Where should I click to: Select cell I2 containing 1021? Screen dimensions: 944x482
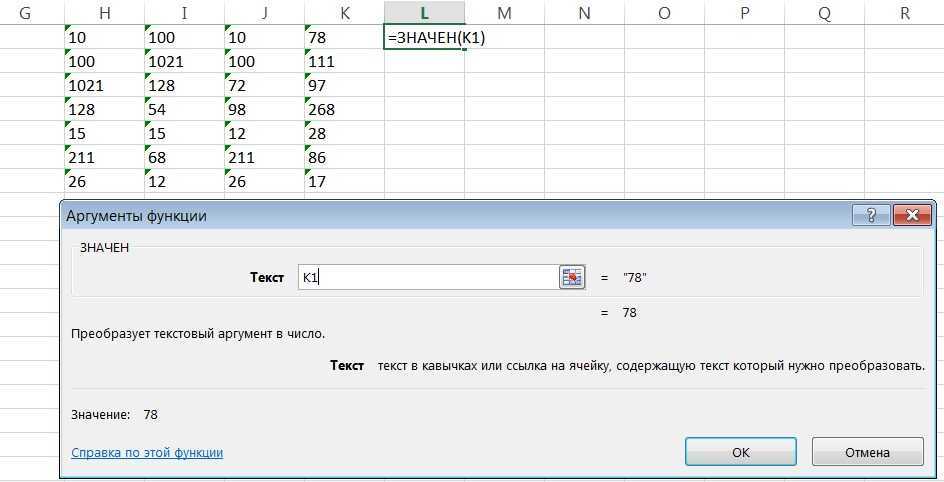pyautogui.click(x=184, y=61)
